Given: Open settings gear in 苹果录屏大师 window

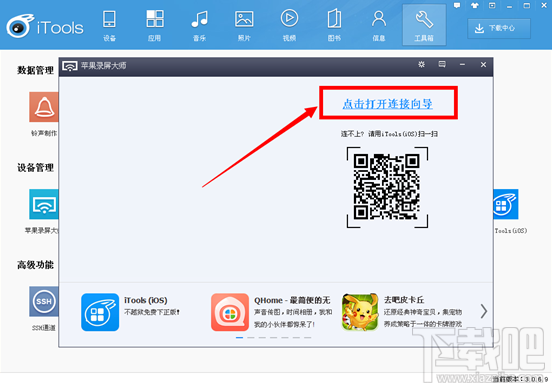Looking at the screenshot, I should pos(421,64).
